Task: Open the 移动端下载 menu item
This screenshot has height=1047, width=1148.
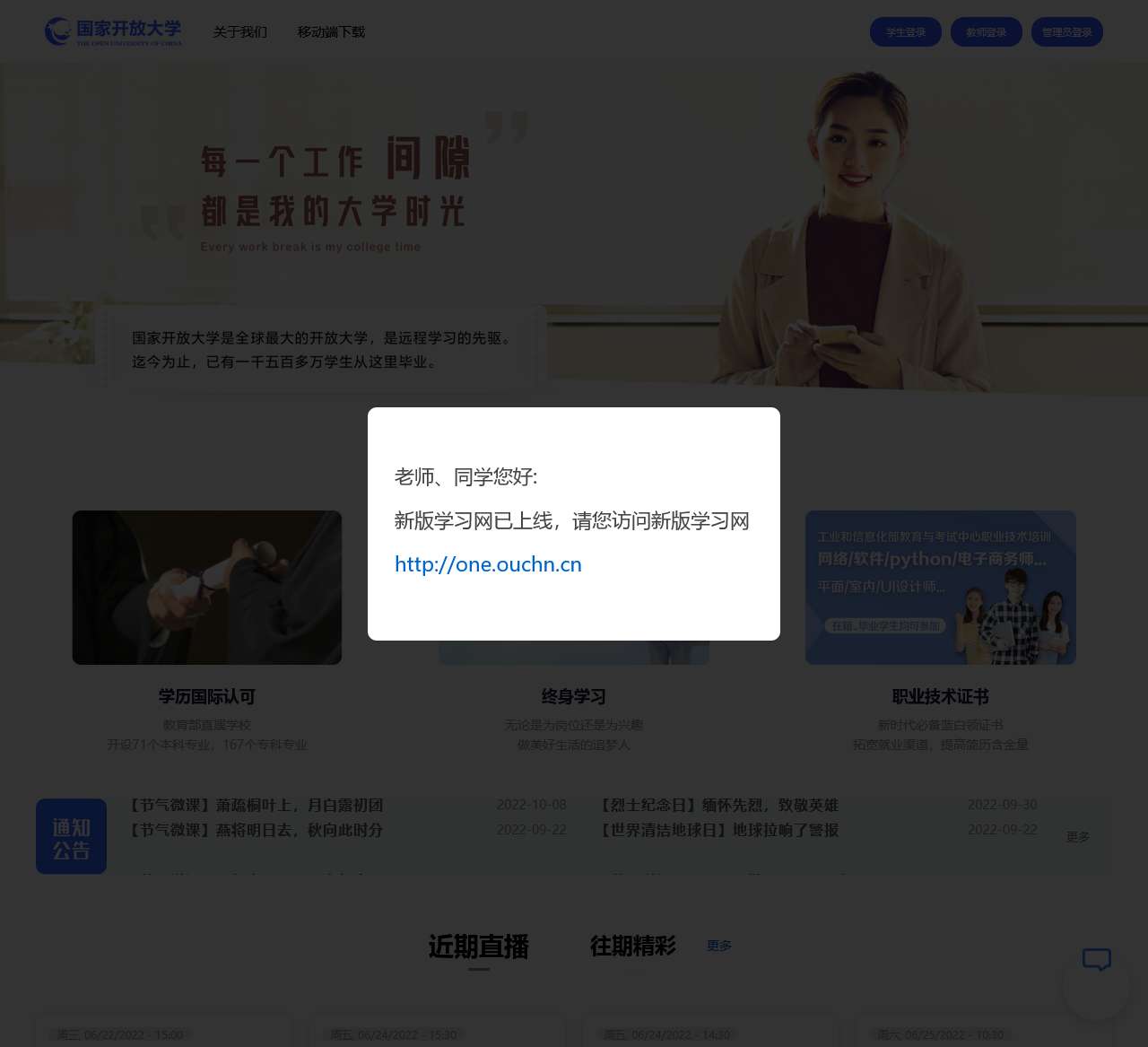Action: tap(331, 31)
